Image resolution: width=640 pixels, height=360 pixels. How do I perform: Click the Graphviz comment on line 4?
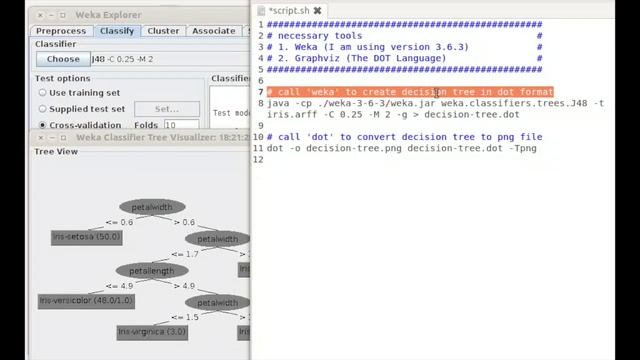tap(356, 58)
